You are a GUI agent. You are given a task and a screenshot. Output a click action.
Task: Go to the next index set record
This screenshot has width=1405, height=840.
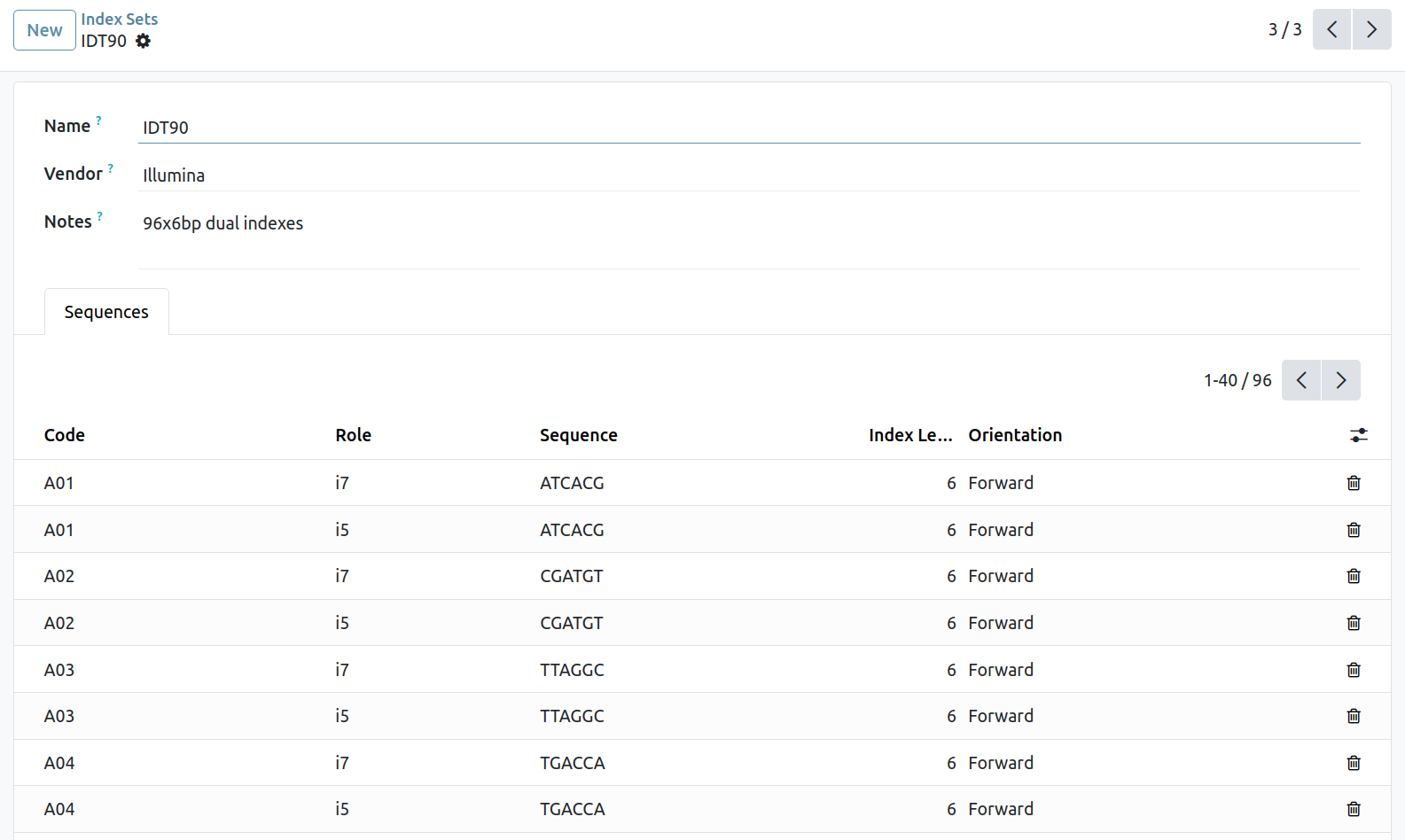click(1371, 30)
